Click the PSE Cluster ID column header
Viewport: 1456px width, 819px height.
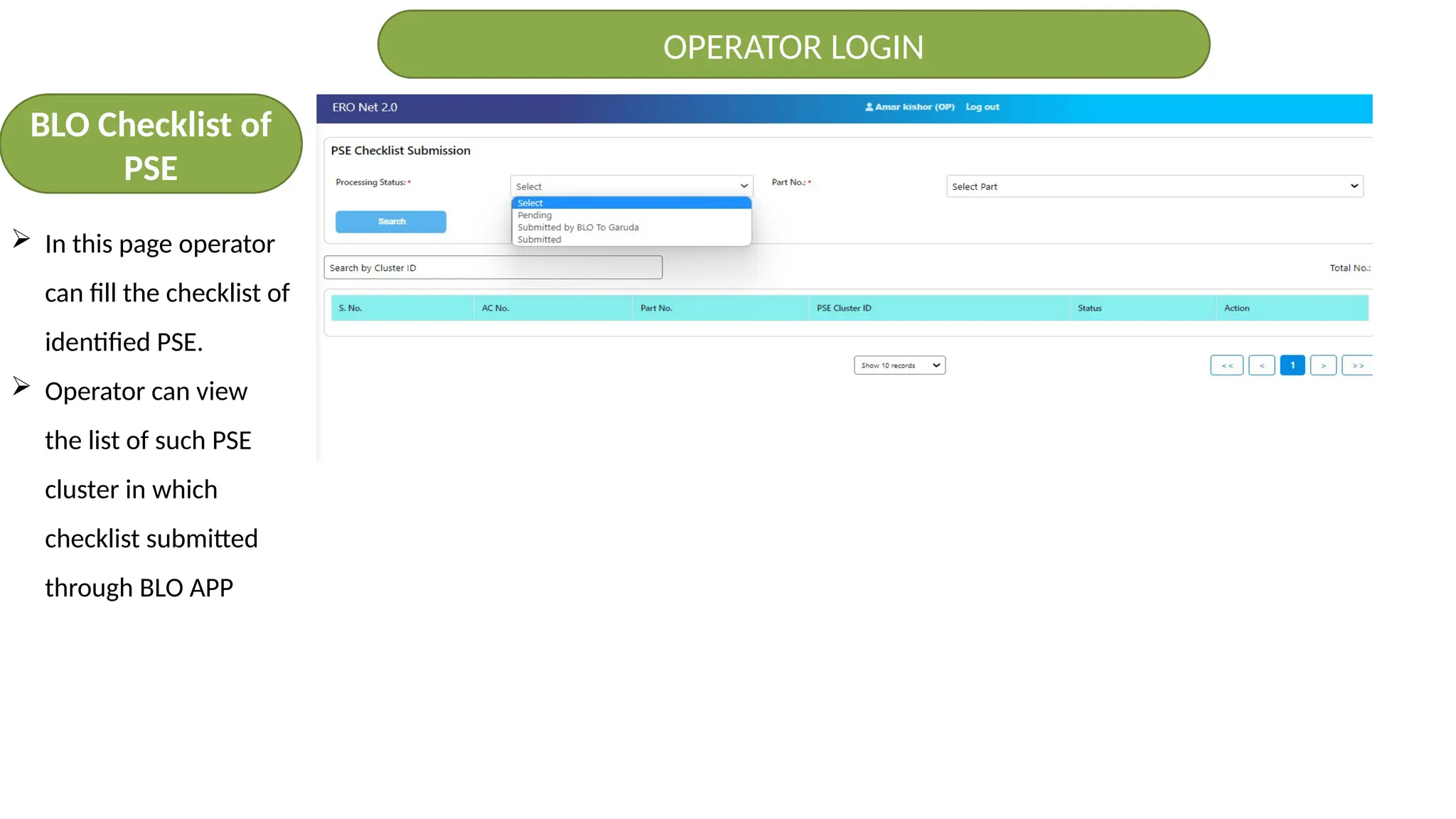844,309
